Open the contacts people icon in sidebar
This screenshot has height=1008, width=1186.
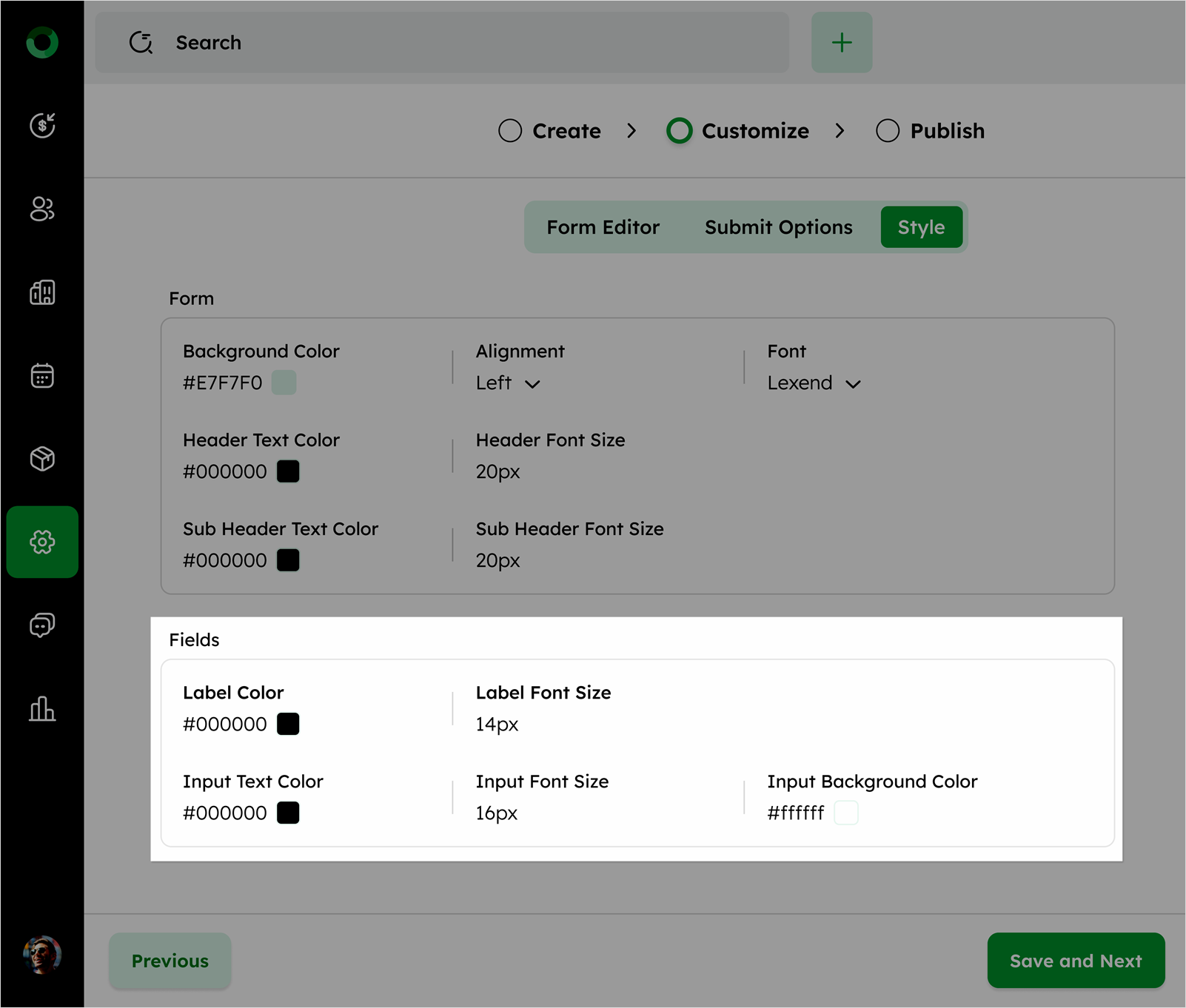(x=42, y=209)
